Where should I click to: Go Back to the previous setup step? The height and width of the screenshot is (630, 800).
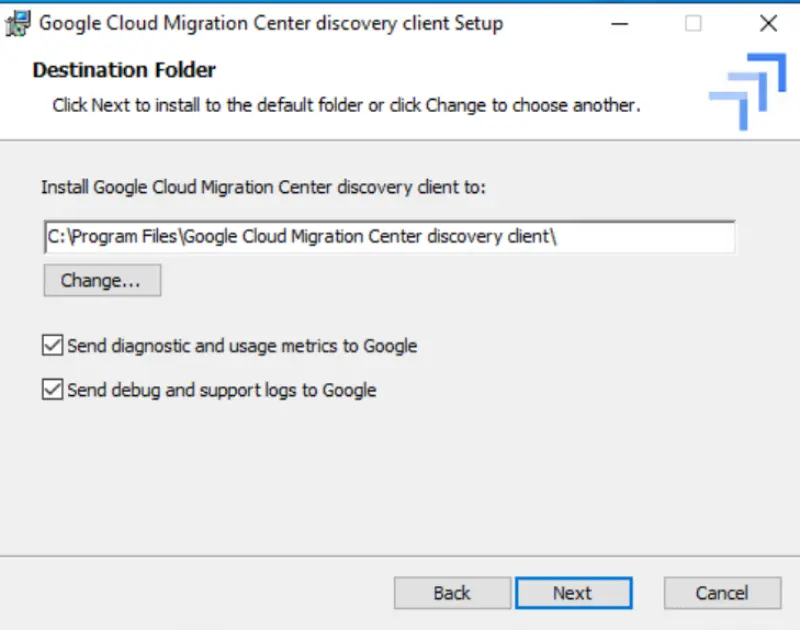(x=451, y=592)
